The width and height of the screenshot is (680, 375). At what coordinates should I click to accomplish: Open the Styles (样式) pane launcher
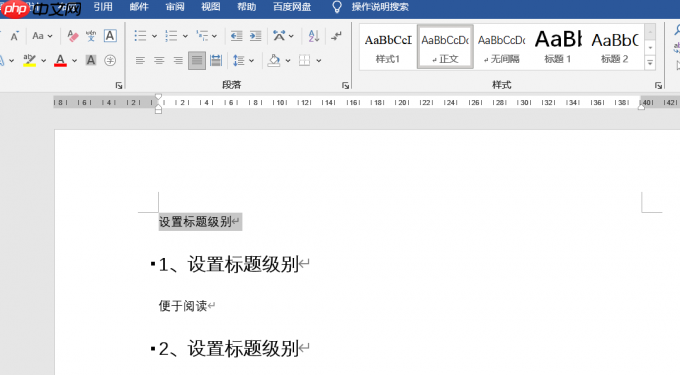coord(658,85)
